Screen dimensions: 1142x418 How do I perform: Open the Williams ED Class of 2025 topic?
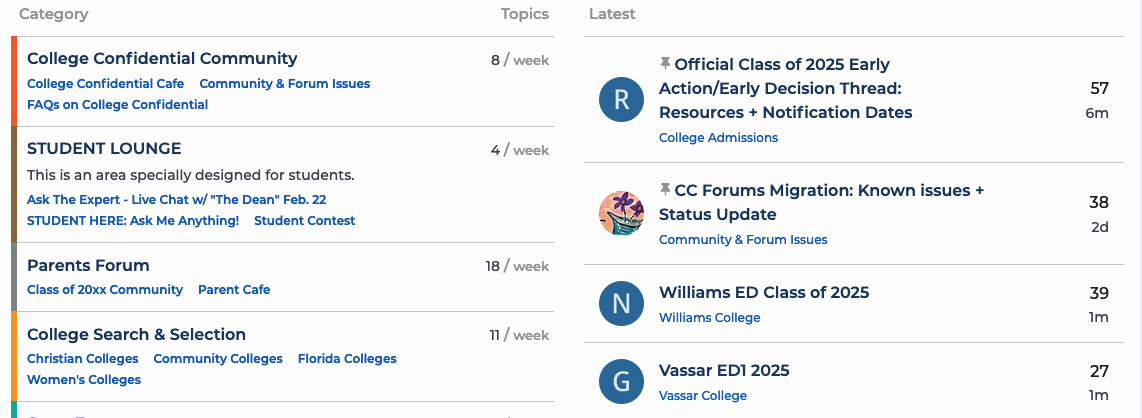coord(764,293)
